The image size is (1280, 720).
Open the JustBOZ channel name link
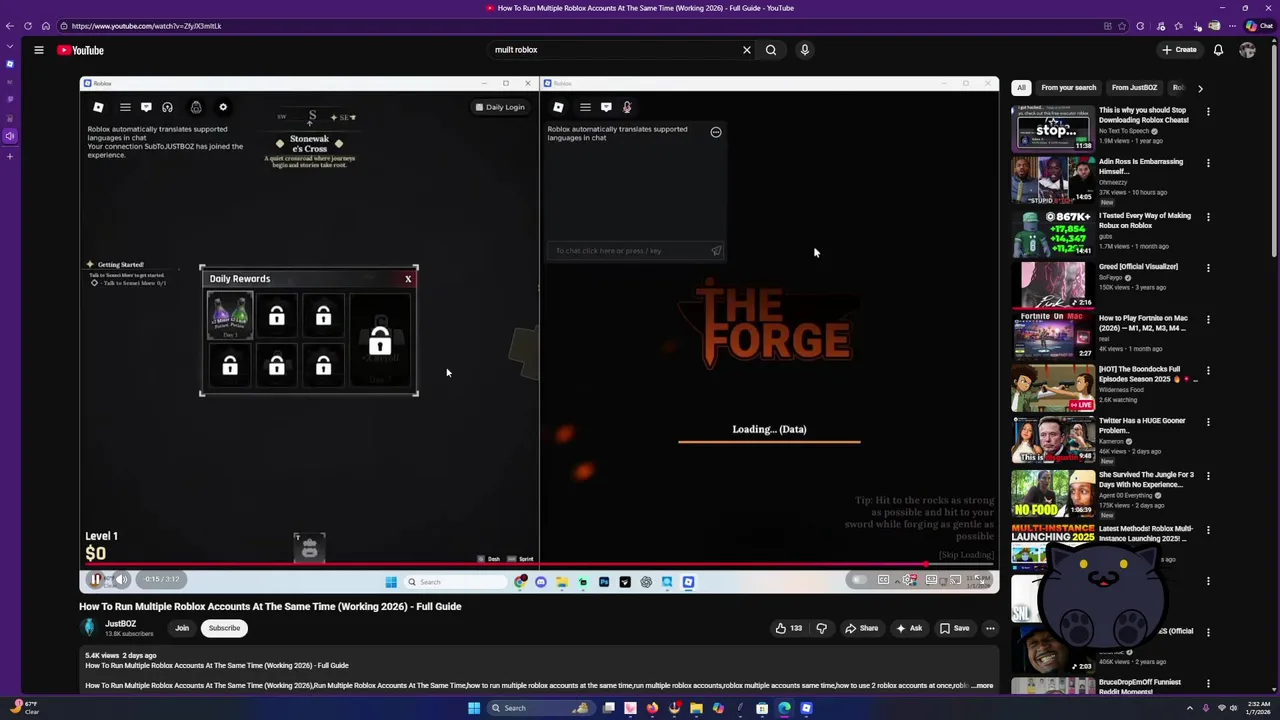click(x=120, y=624)
